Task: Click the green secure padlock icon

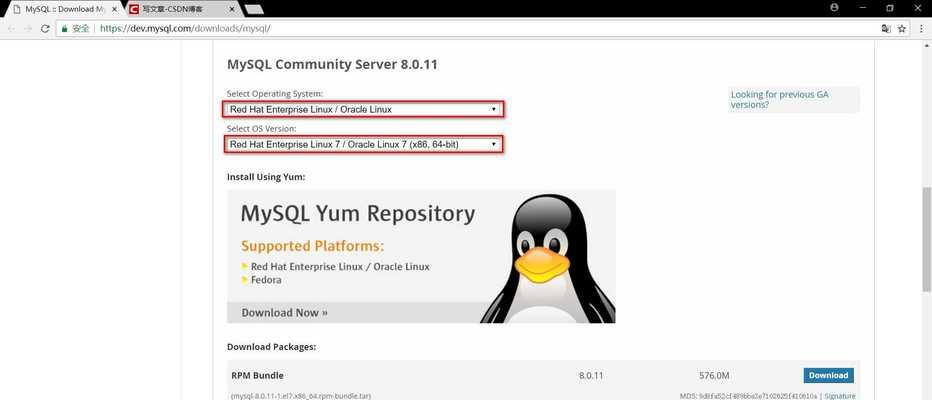Action: [64, 29]
